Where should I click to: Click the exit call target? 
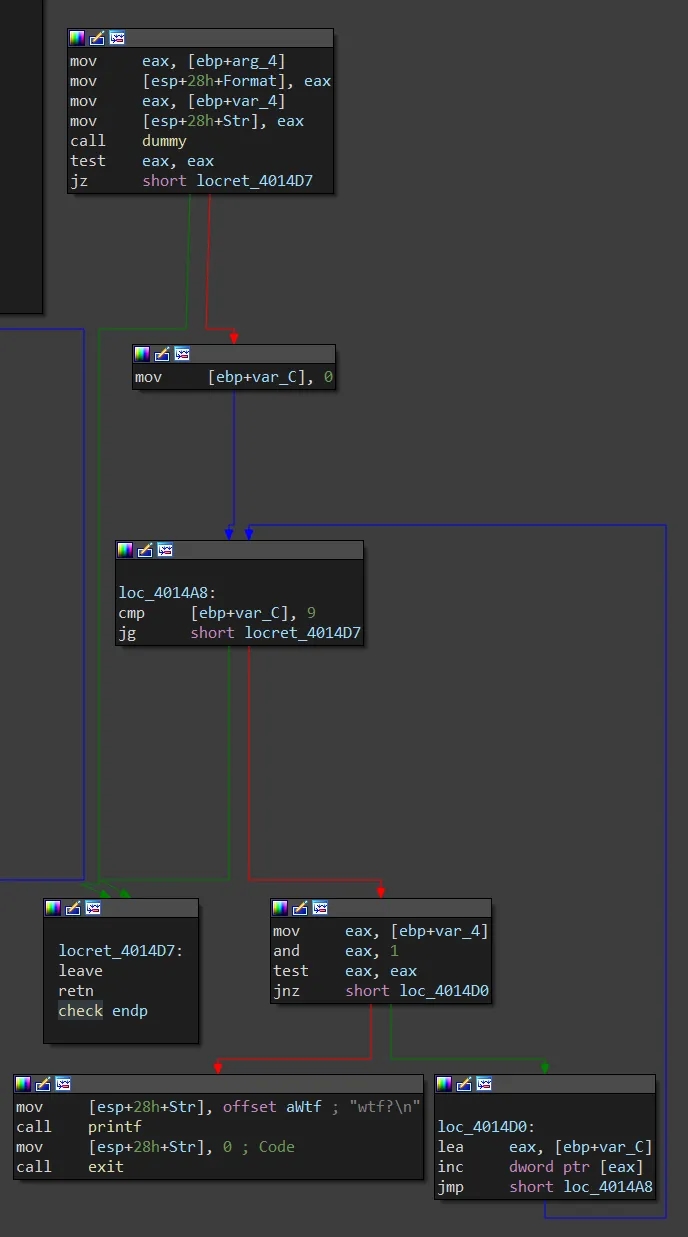point(106,1167)
